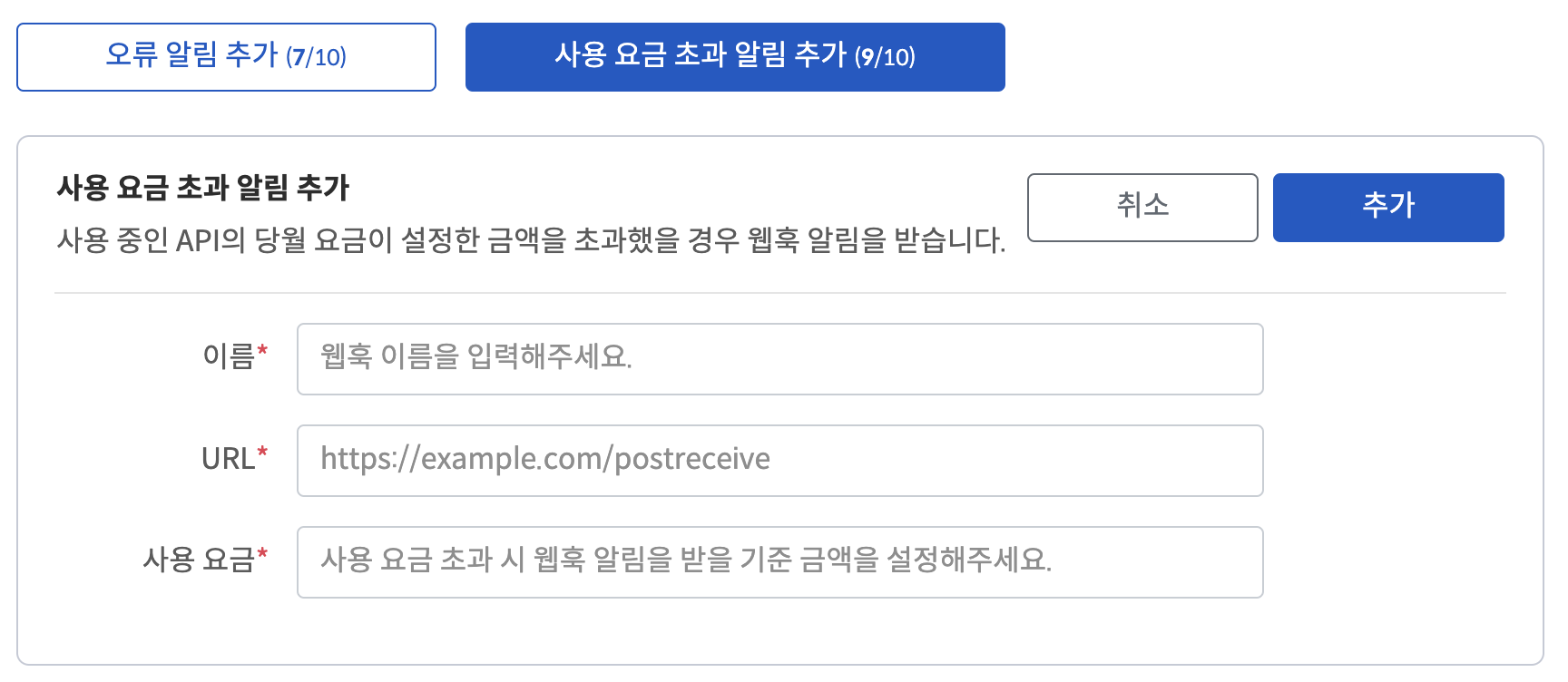The image size is (1568, 682).
Task: Click the 사용 요금 field label
Action: 199,560
